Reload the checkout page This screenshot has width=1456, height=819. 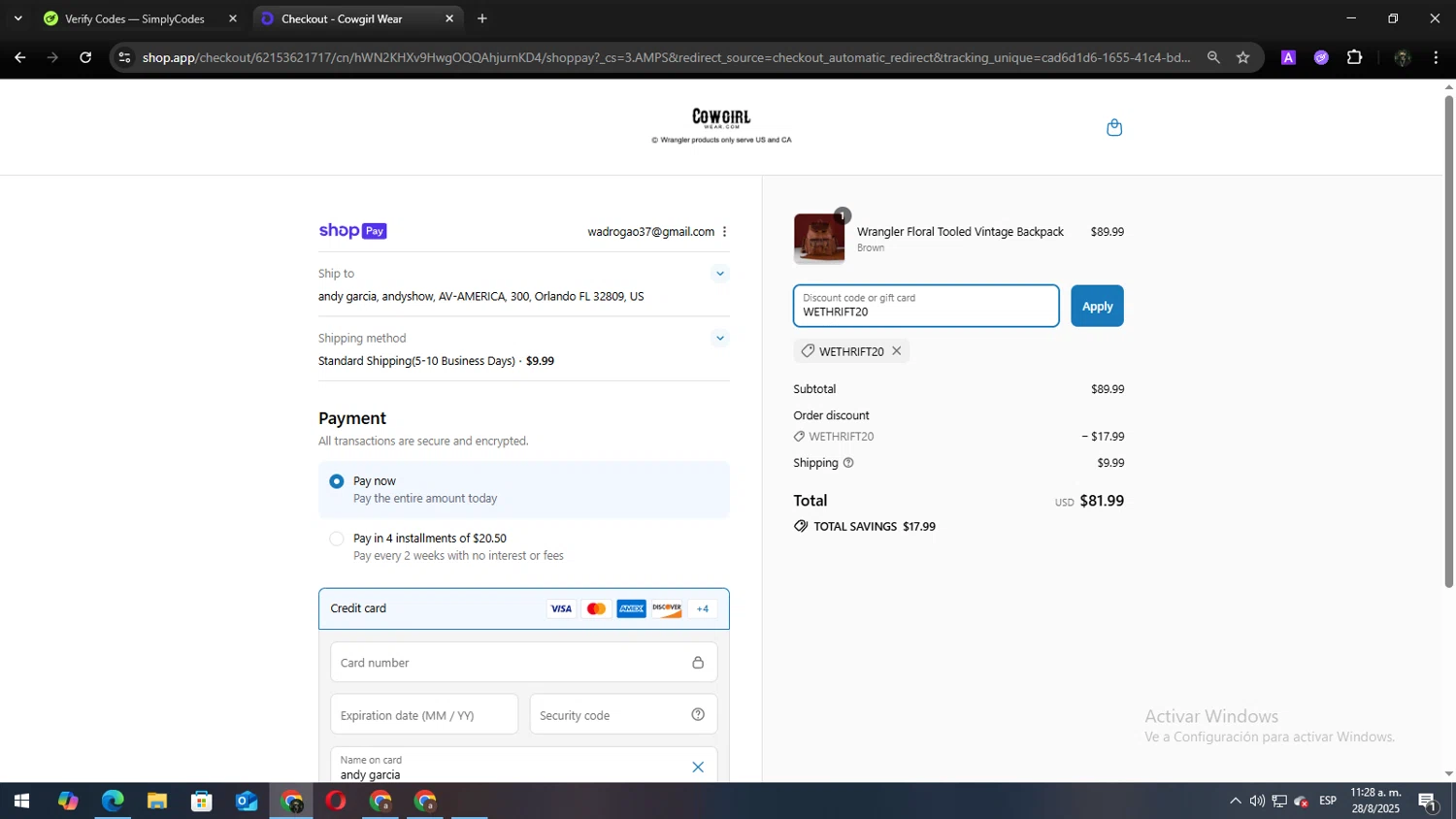pyautogui.click(x=85, y=58)
